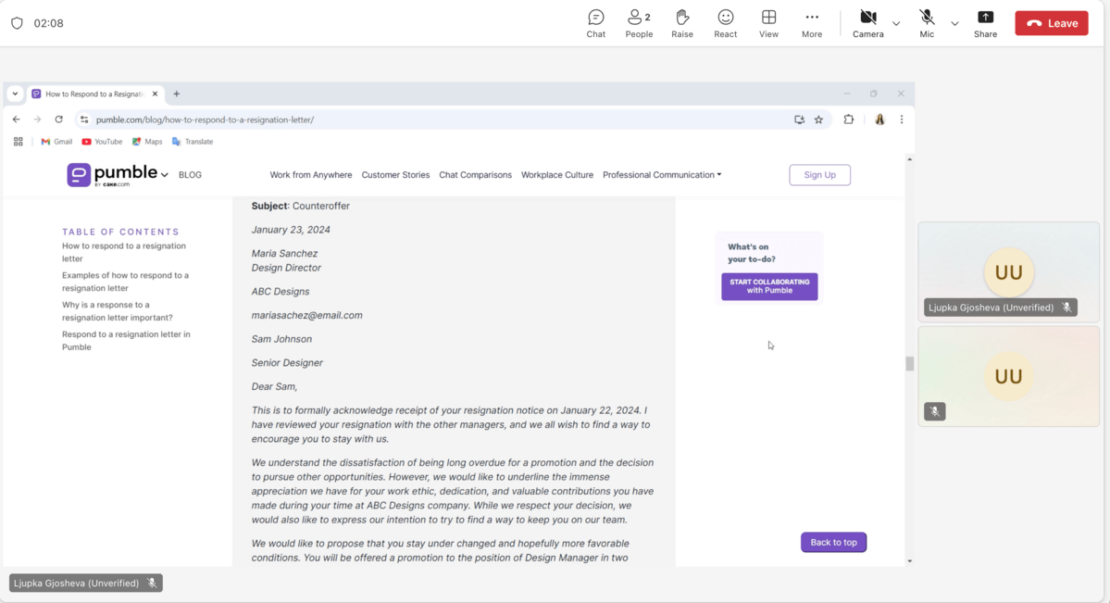Click the shared page's vertical scrollbar

click(909, 364)
